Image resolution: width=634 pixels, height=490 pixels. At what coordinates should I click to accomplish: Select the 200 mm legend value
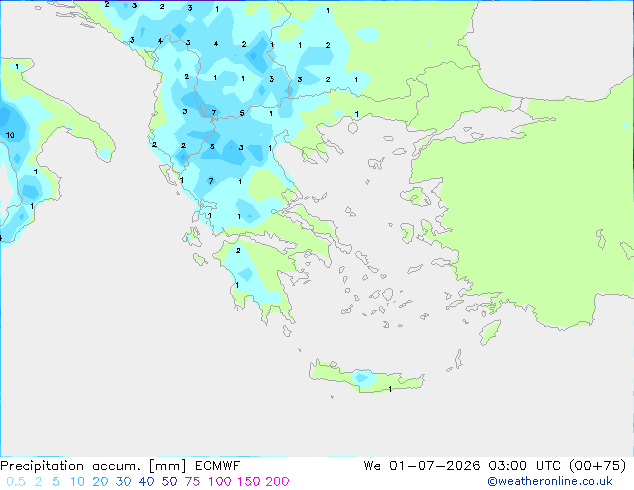click(277, 482)
